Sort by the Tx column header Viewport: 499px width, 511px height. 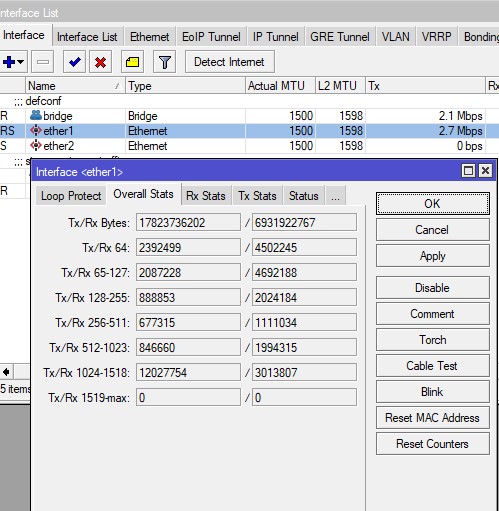point(425,86)
